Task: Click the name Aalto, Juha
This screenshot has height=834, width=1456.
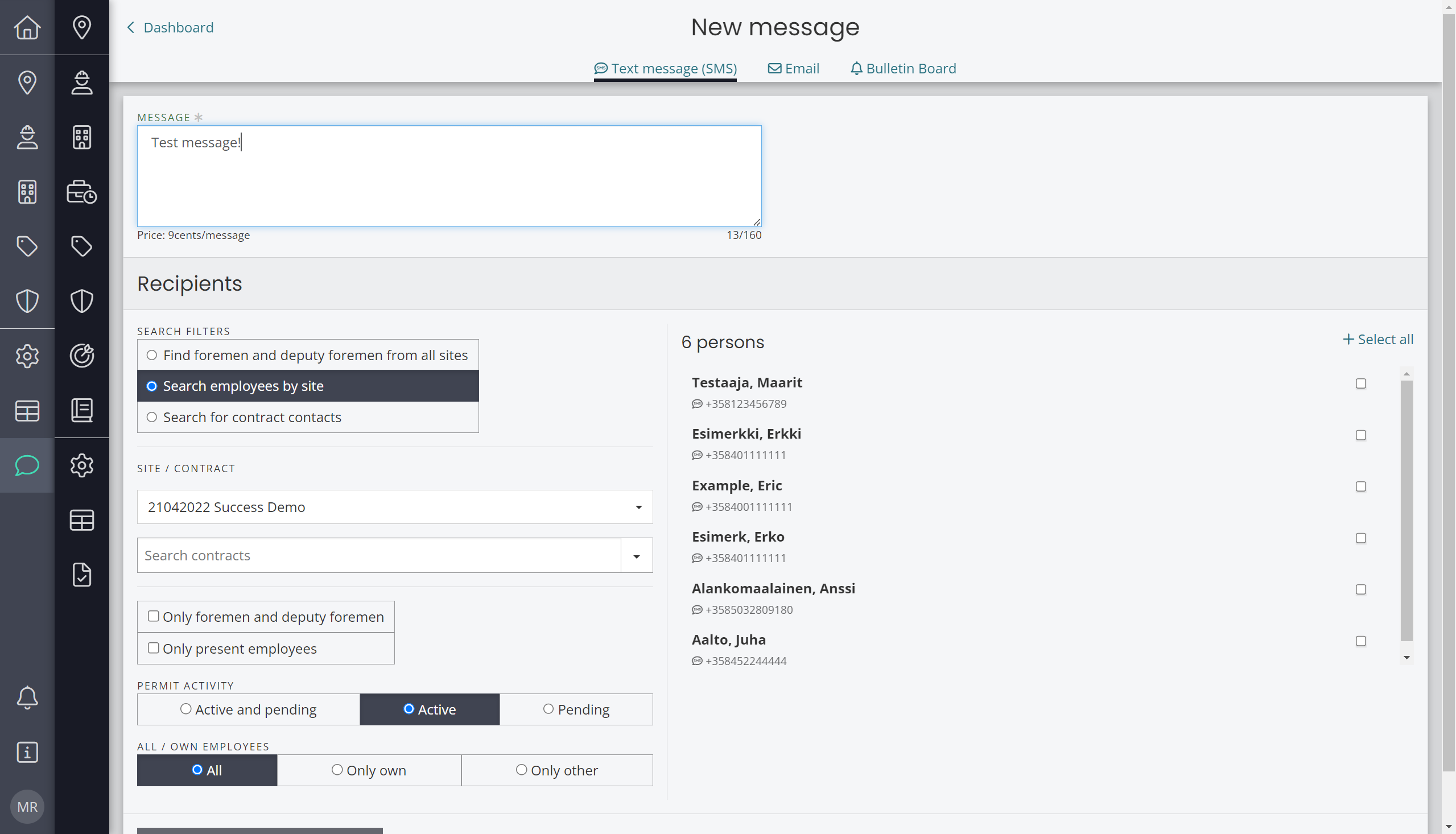Action: click(729, 640)
